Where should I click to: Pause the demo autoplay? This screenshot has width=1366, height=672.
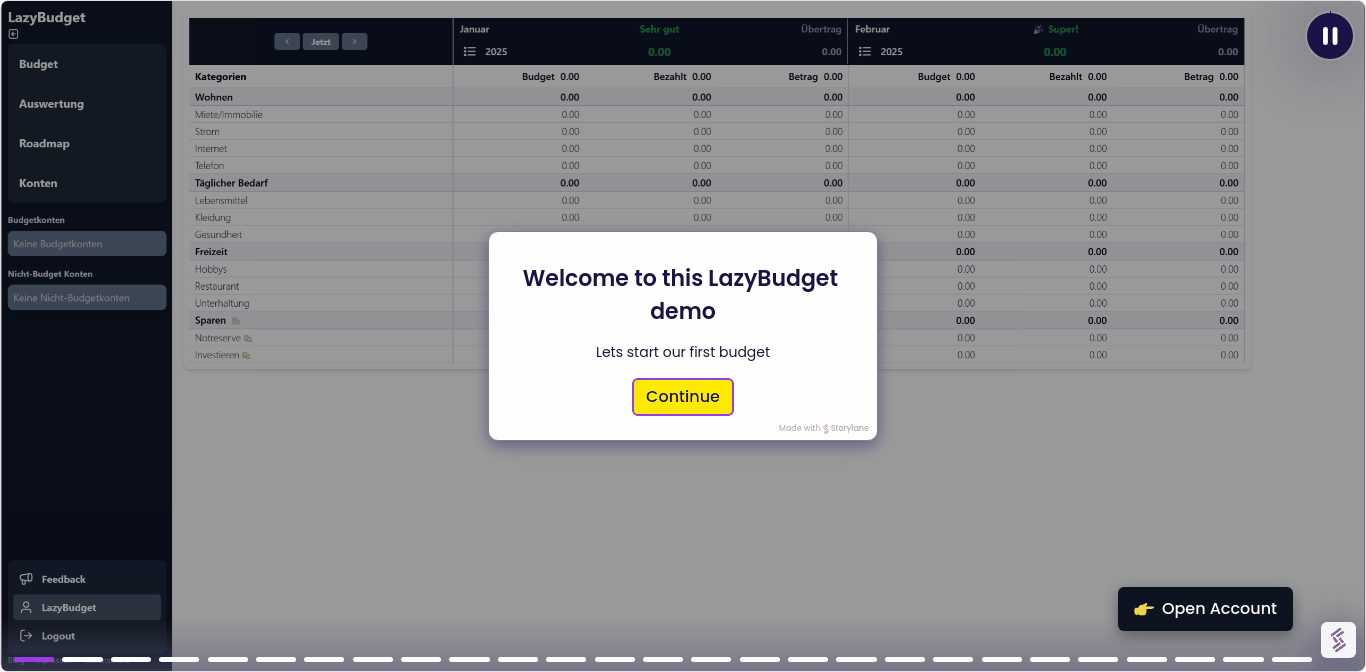coord(1330,36)
